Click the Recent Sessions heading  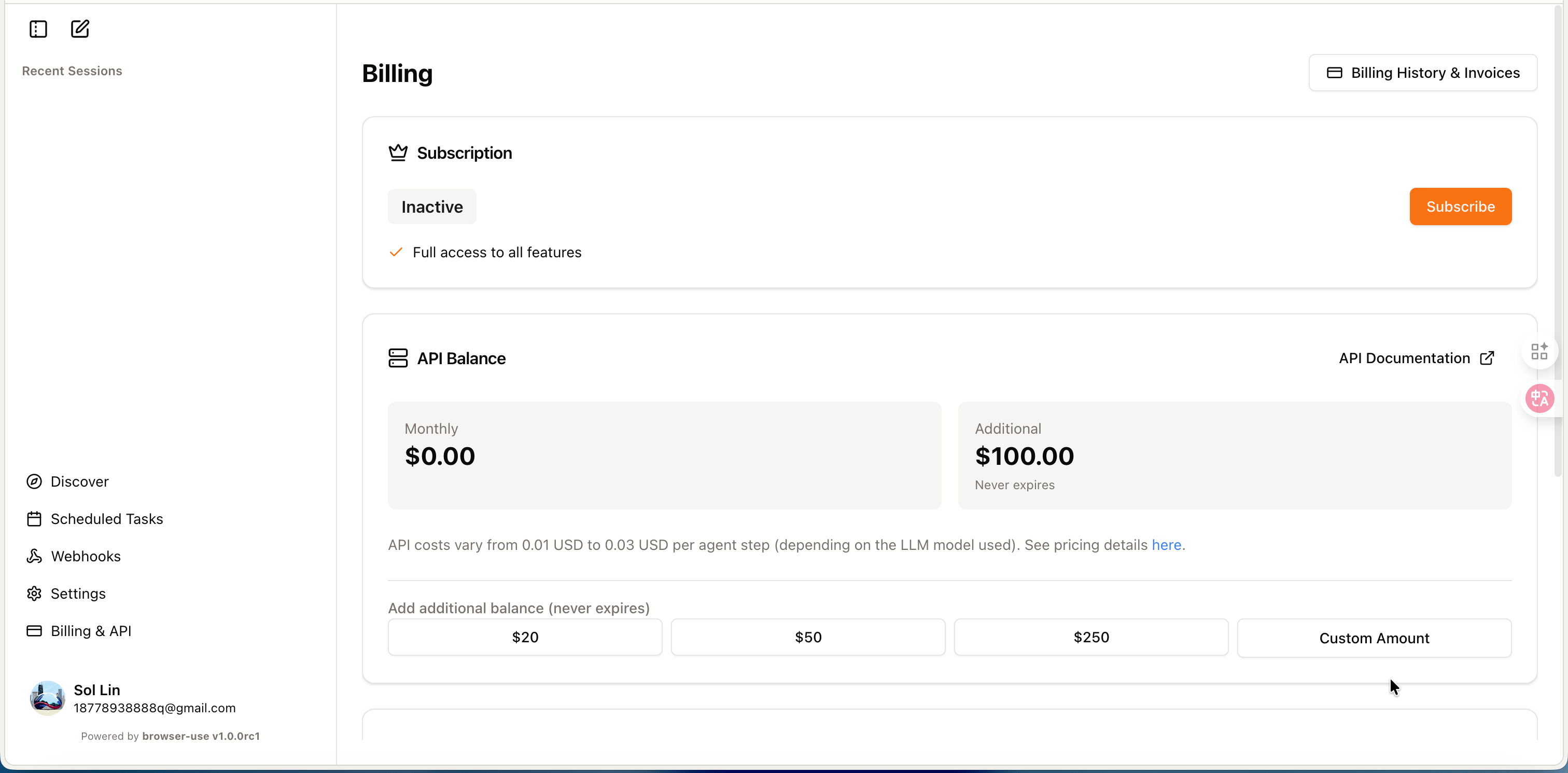tap(72, 71)
